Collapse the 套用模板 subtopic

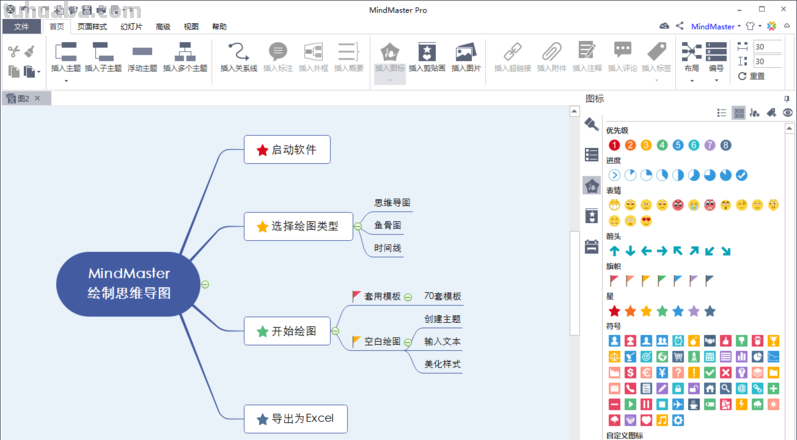[408, 297]
